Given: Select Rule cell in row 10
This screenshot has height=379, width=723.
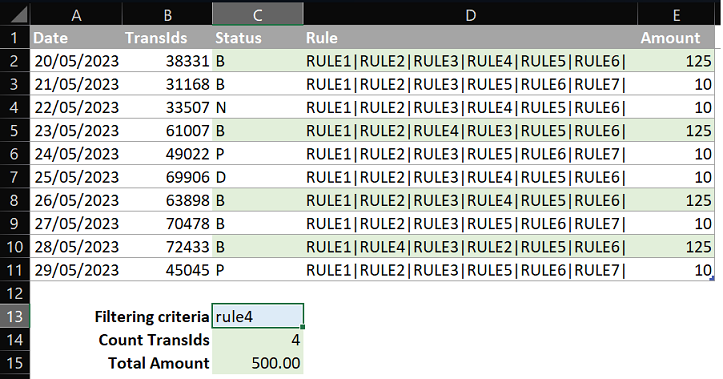Looking at the screenshot, I should [x=470, y=247].
